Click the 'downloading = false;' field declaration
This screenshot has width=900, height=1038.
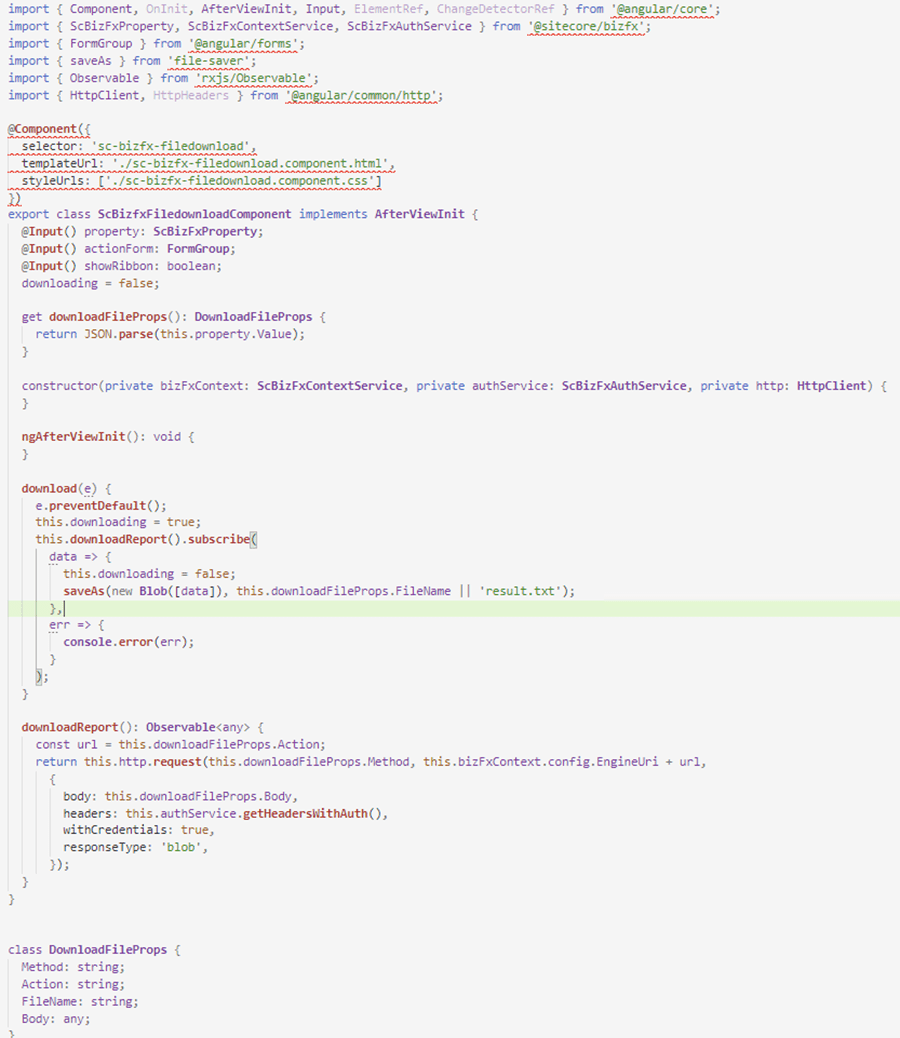[x=90, y=283]
